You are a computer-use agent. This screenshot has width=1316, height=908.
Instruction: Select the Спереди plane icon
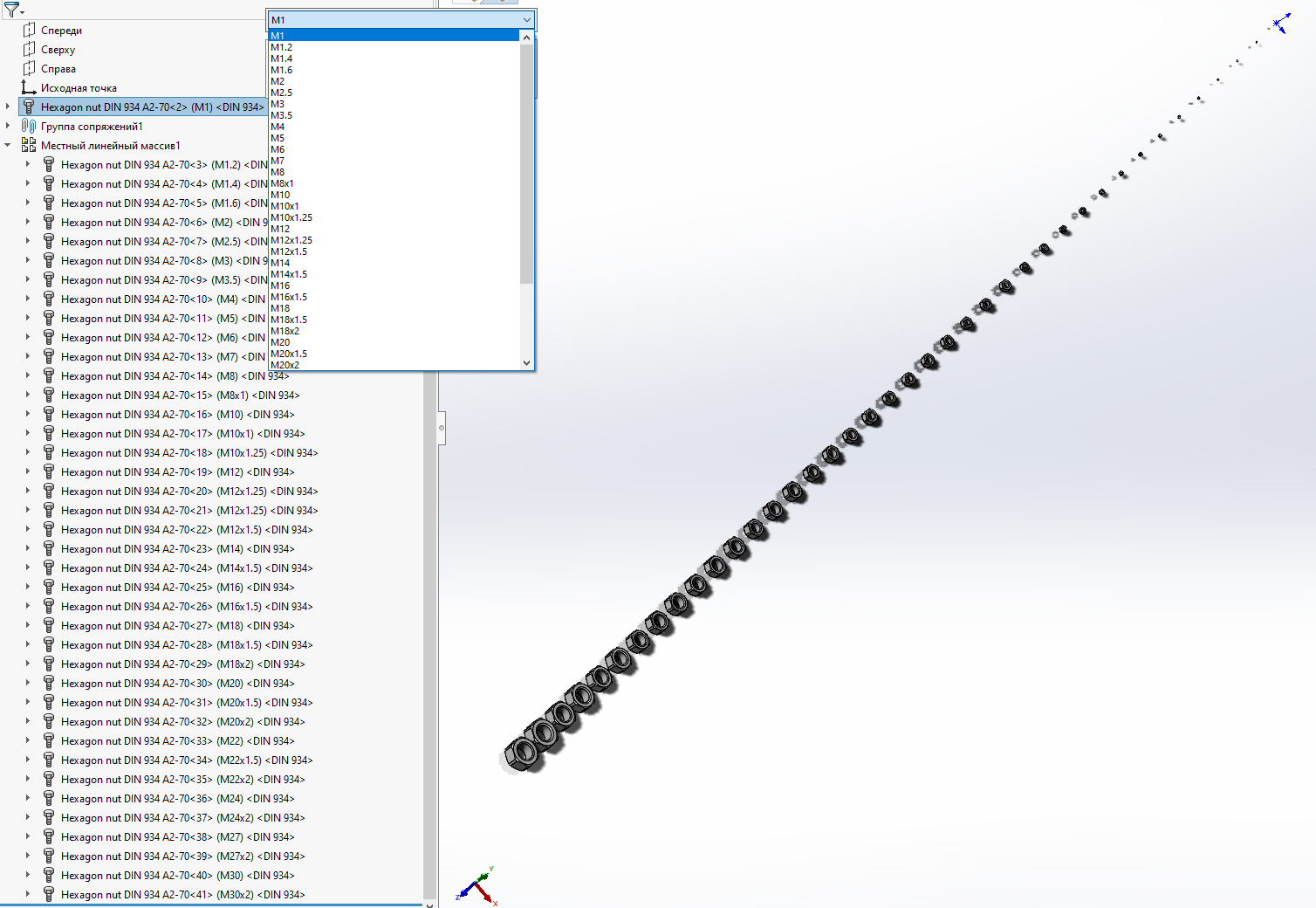[29, 30]
